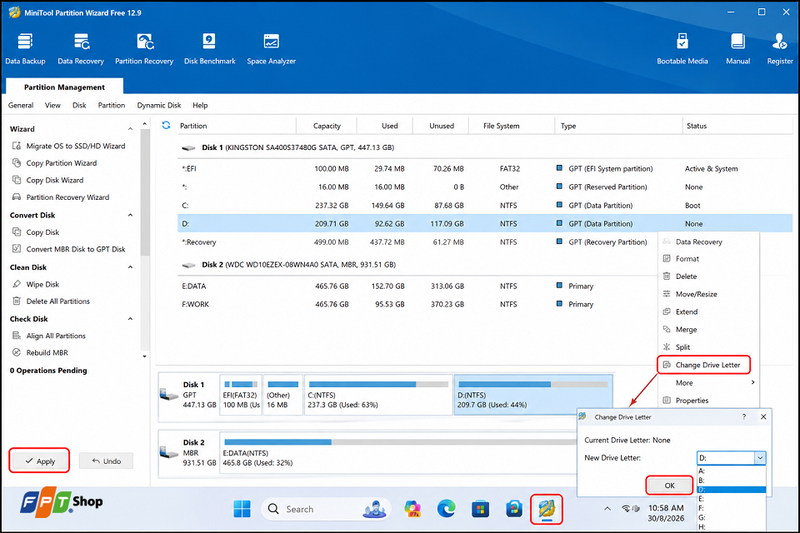The height and width of the screenshot is (533, 800).
Task: Click the Apply button
Action: pyautogui.click(x=39, y=461)
